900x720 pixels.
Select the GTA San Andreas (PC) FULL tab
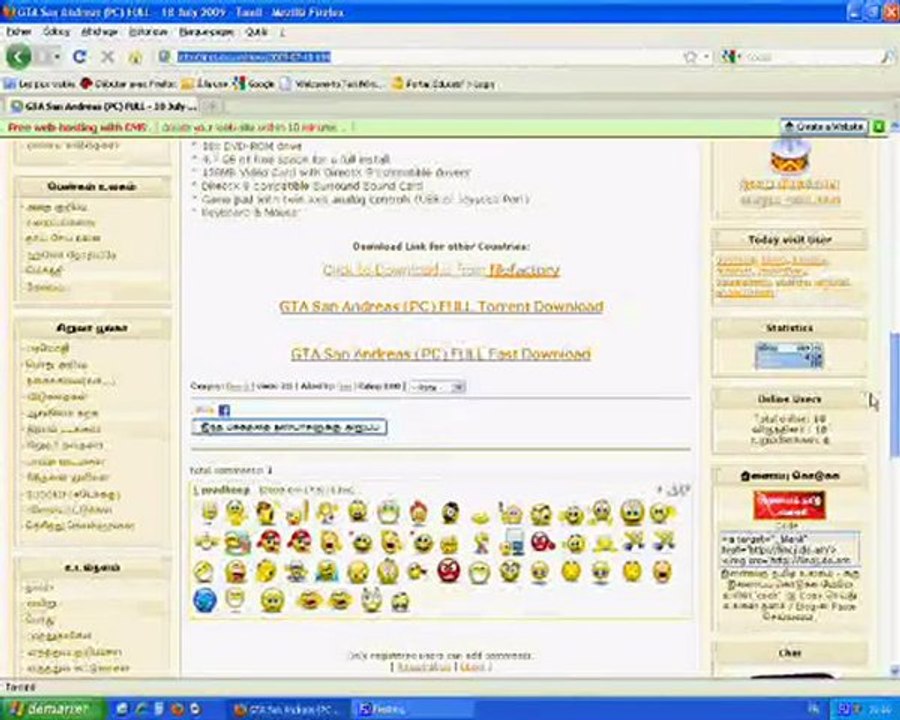(x=103, y=106)
